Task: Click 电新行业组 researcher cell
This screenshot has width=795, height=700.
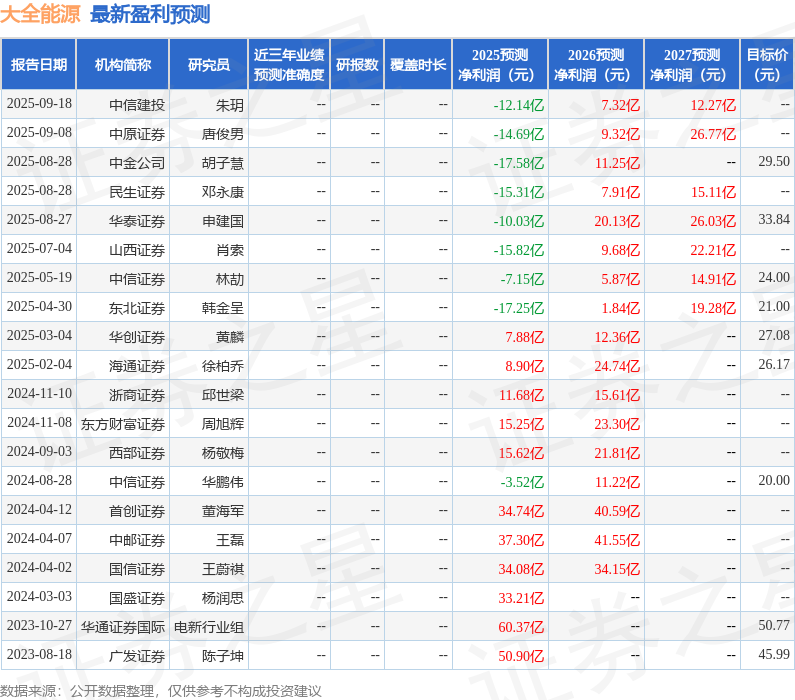Action: (208, 627)
